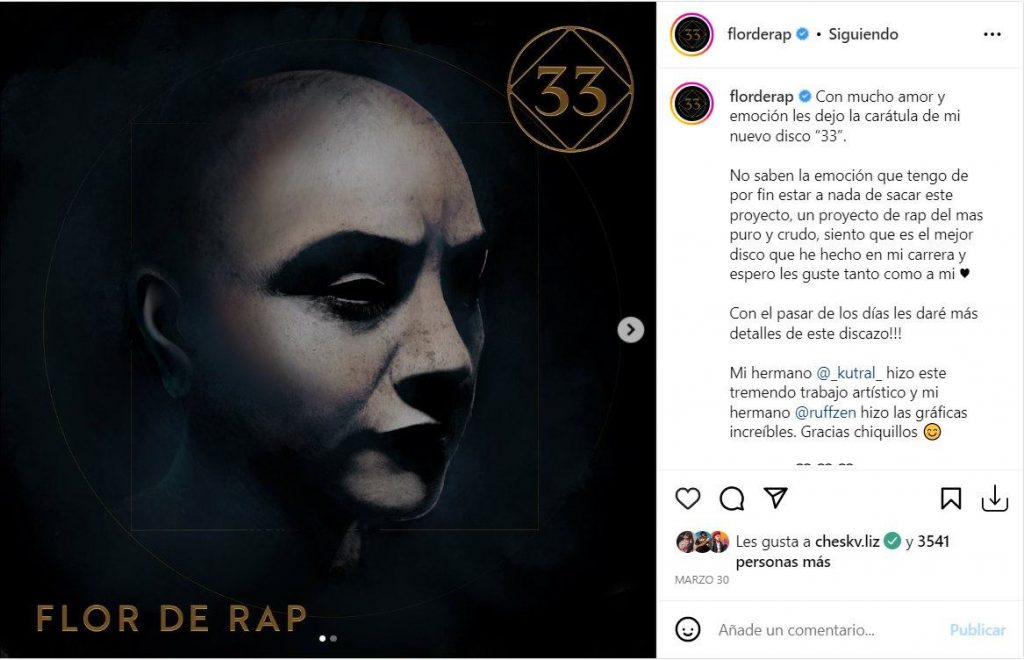View the list of 3541 people who liked
The width and height of the screenshot is (1024, 660).
pos(933,542)
